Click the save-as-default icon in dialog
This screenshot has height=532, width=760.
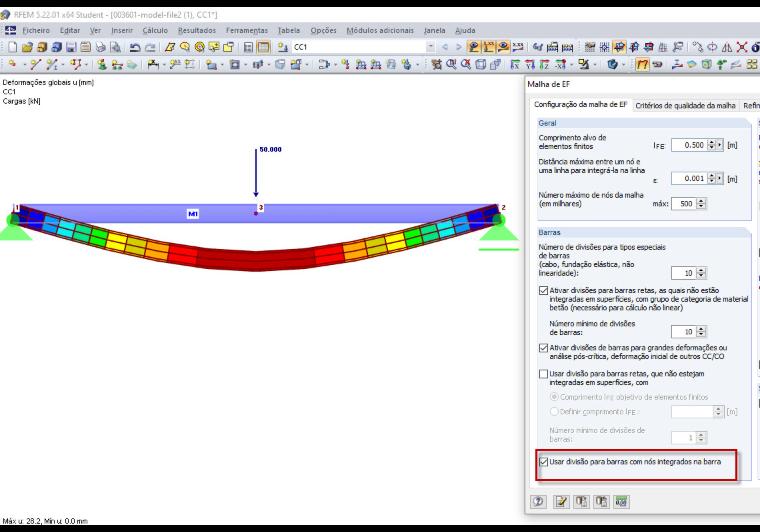tap(601, 502)
